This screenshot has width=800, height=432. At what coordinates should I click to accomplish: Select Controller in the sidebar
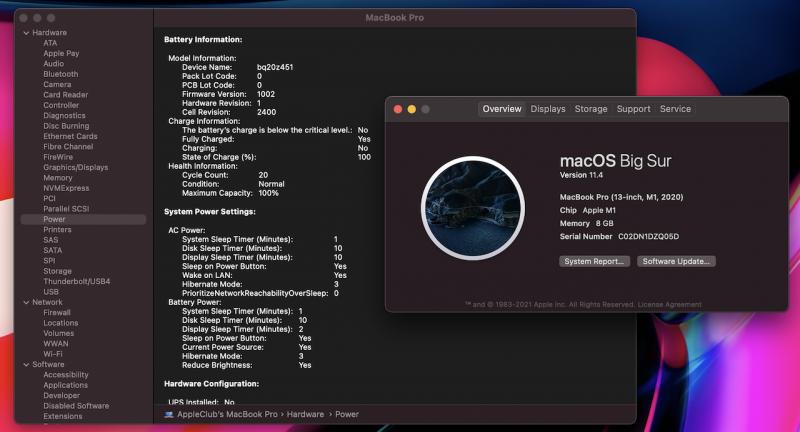point(61,105)
